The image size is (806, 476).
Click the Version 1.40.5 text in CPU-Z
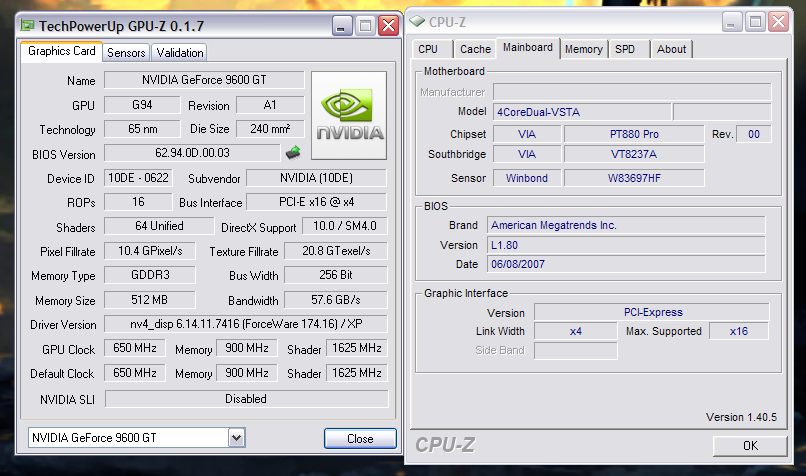[741, 417]
